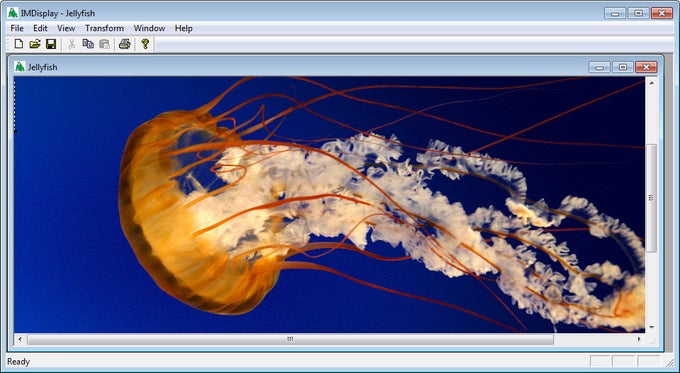Open a file with the folder icon
680x373 pixels.
point(35,44)
